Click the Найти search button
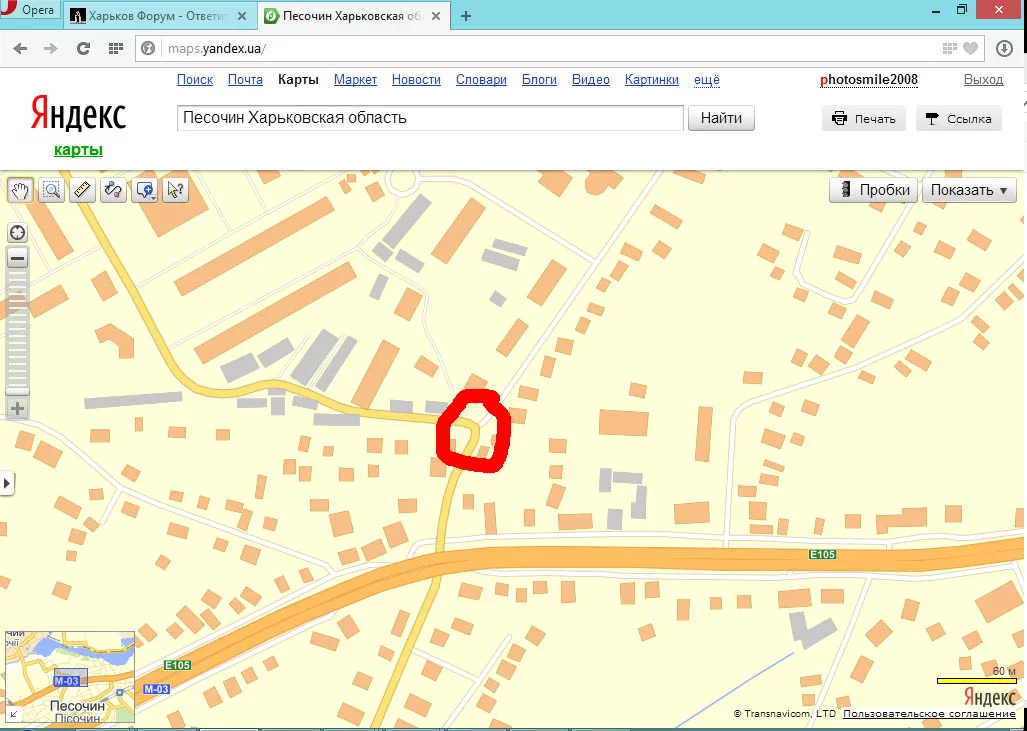1027x731 pixels. pyautogui.click(x=721, y=118)
